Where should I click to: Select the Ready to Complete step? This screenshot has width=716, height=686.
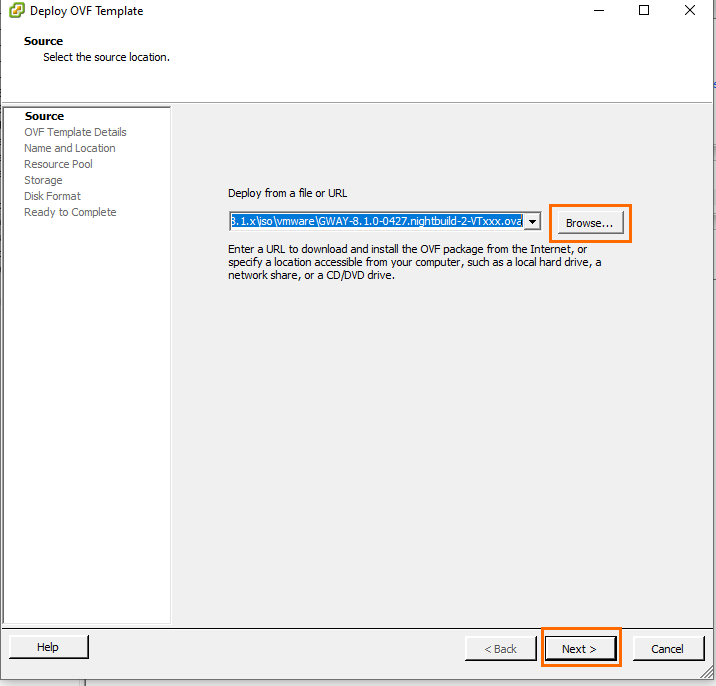(70, 212)
